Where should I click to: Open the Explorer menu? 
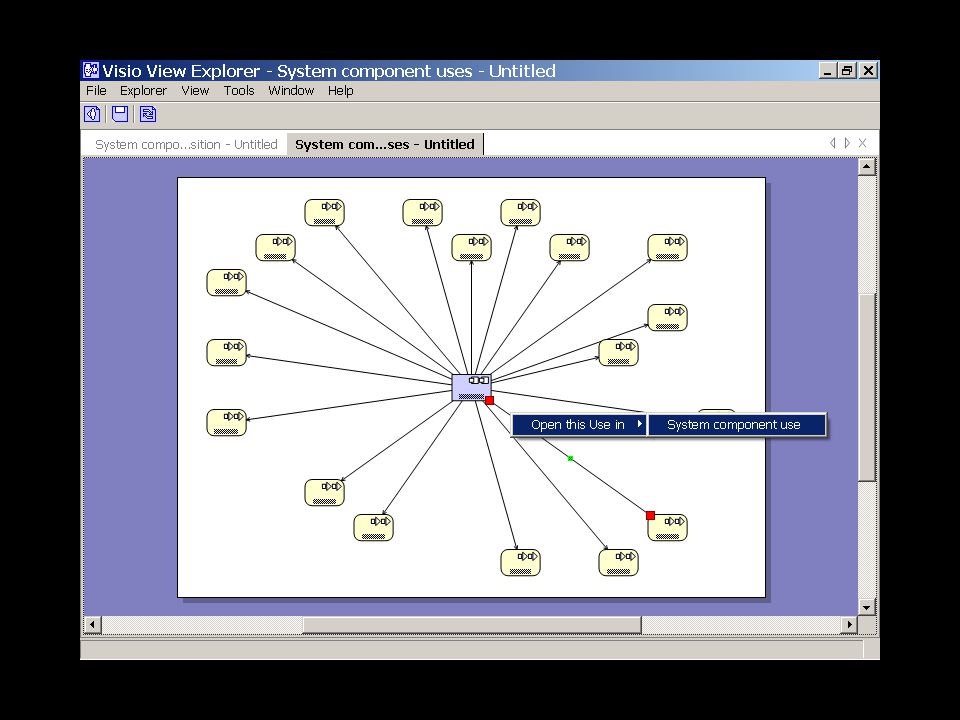143,91
